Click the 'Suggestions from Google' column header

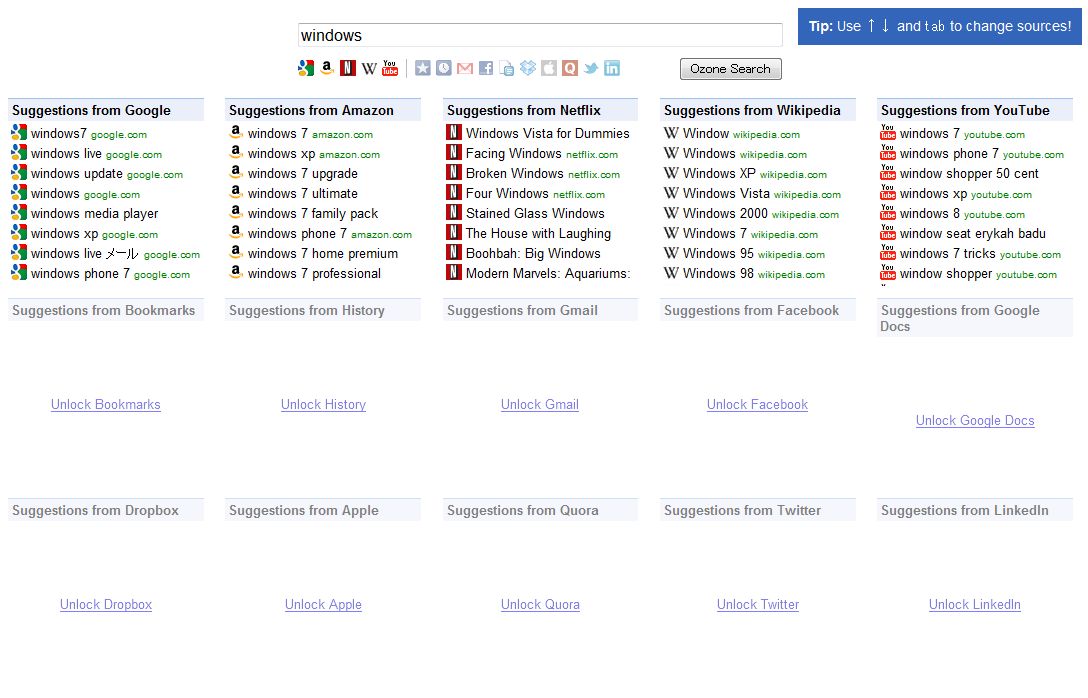106,110
